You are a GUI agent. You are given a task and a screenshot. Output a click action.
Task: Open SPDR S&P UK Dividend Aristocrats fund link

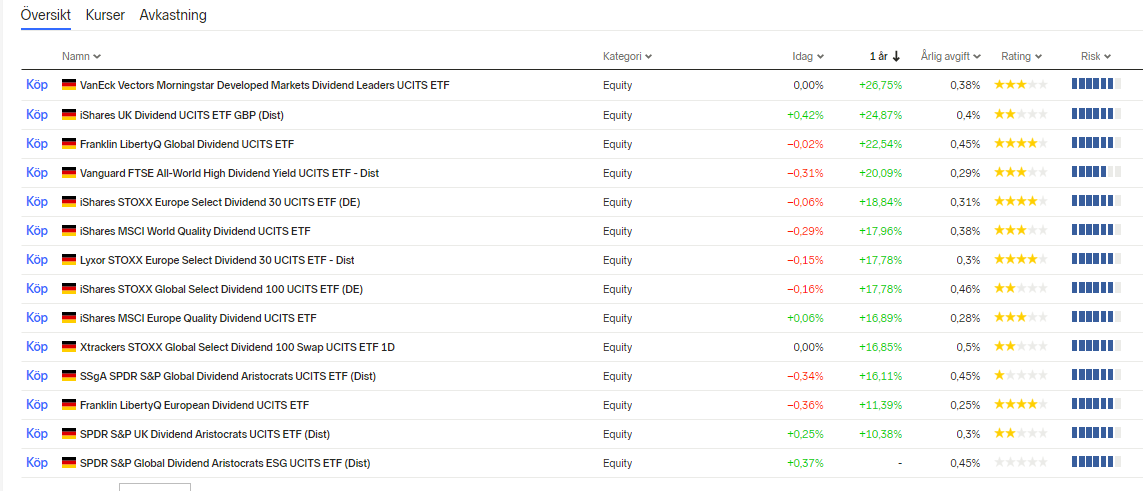click(x=204, y=434)
